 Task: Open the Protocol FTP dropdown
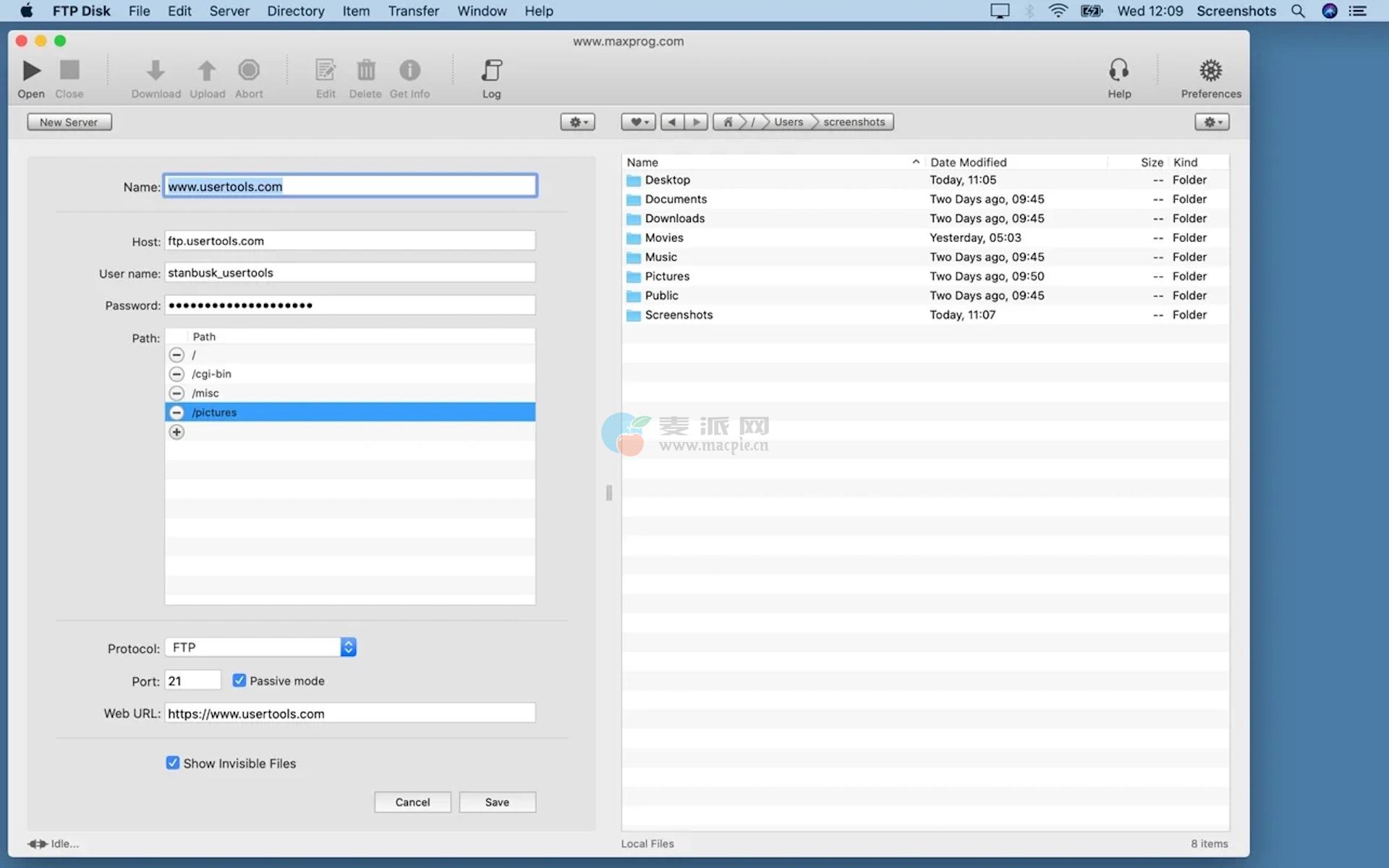pos(260,647)
